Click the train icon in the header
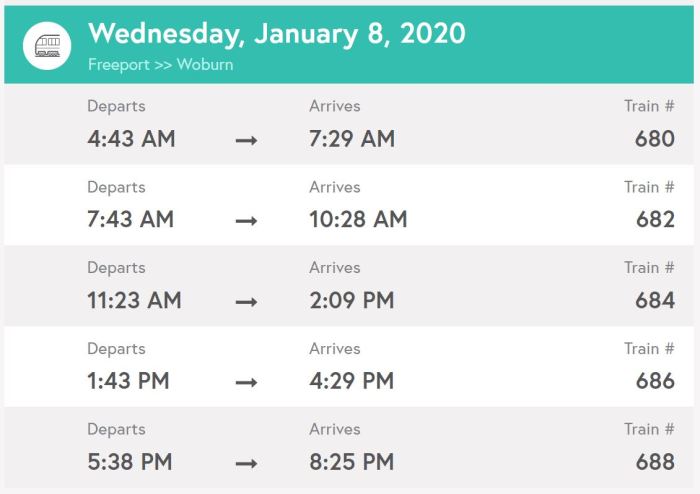The width and height of the screenshot is (700, 494). pos(47,45)
